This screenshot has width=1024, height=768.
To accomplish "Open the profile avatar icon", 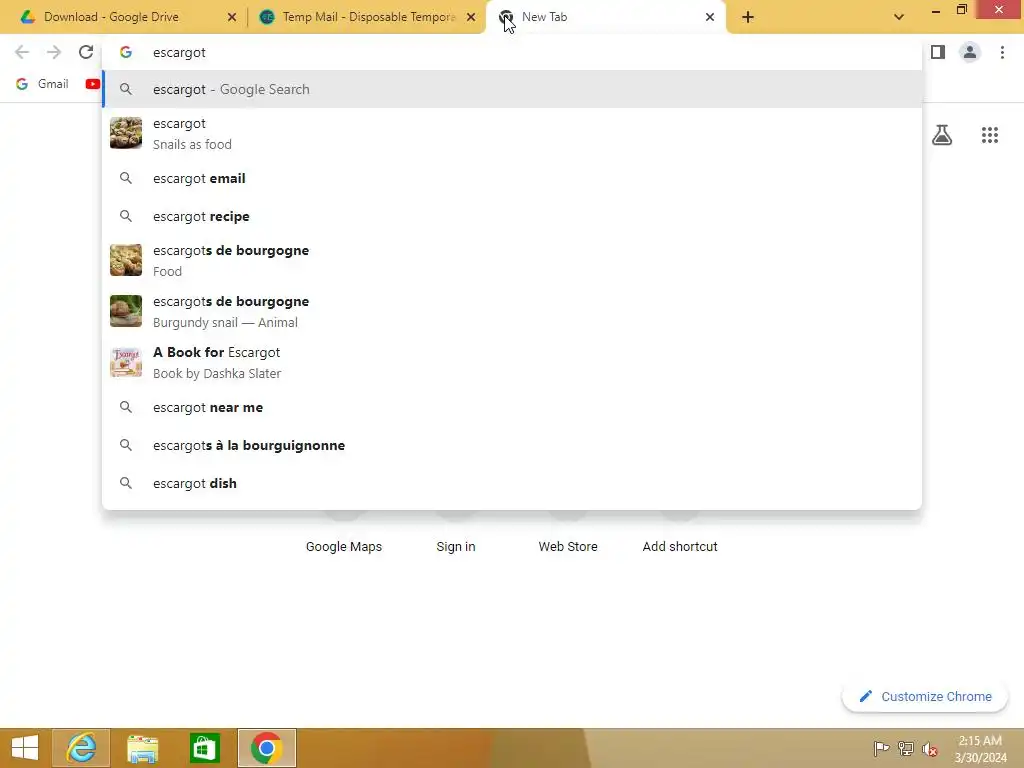I will click(970, 52).
